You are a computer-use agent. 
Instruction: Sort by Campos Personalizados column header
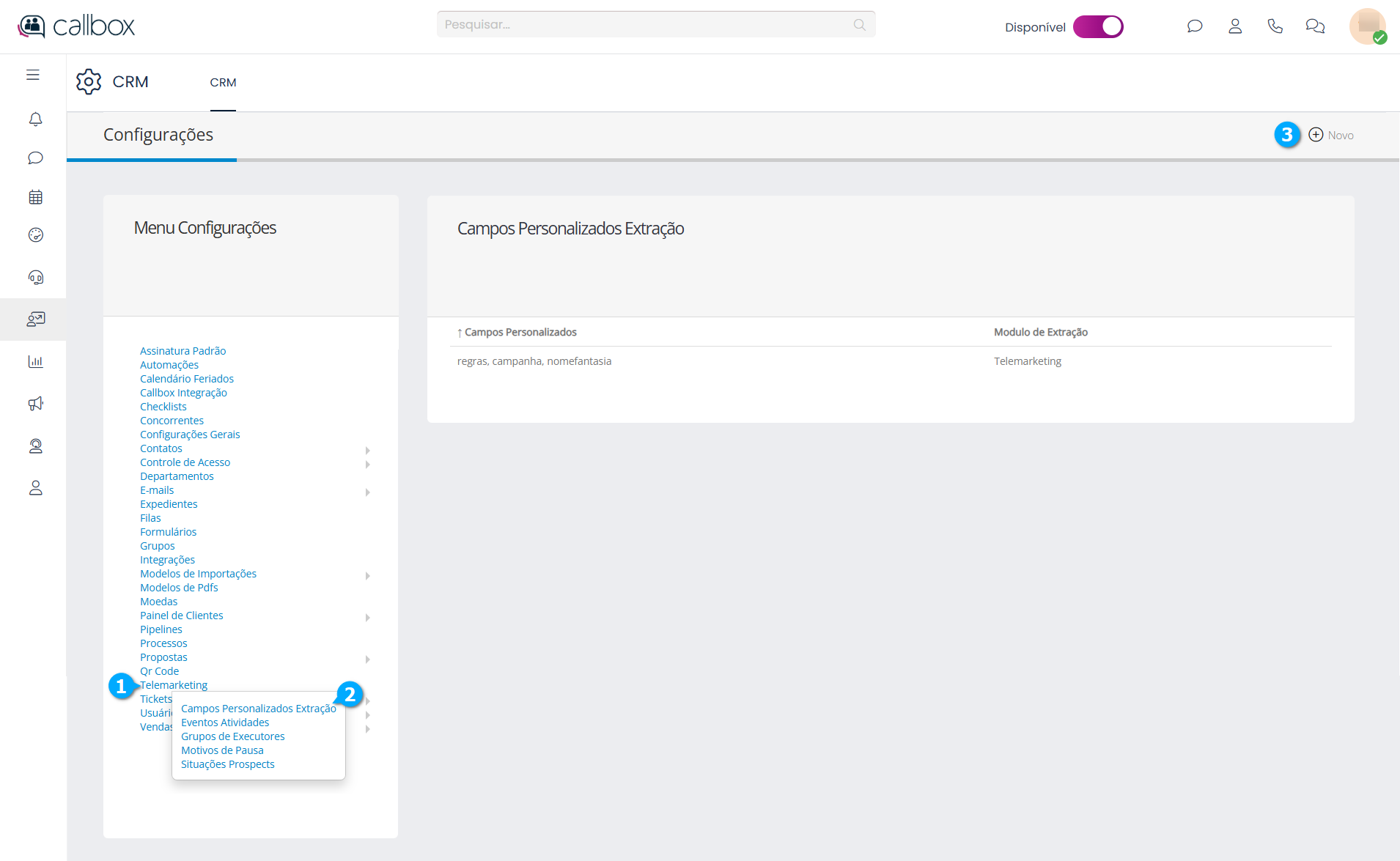[x=520, y=332]
